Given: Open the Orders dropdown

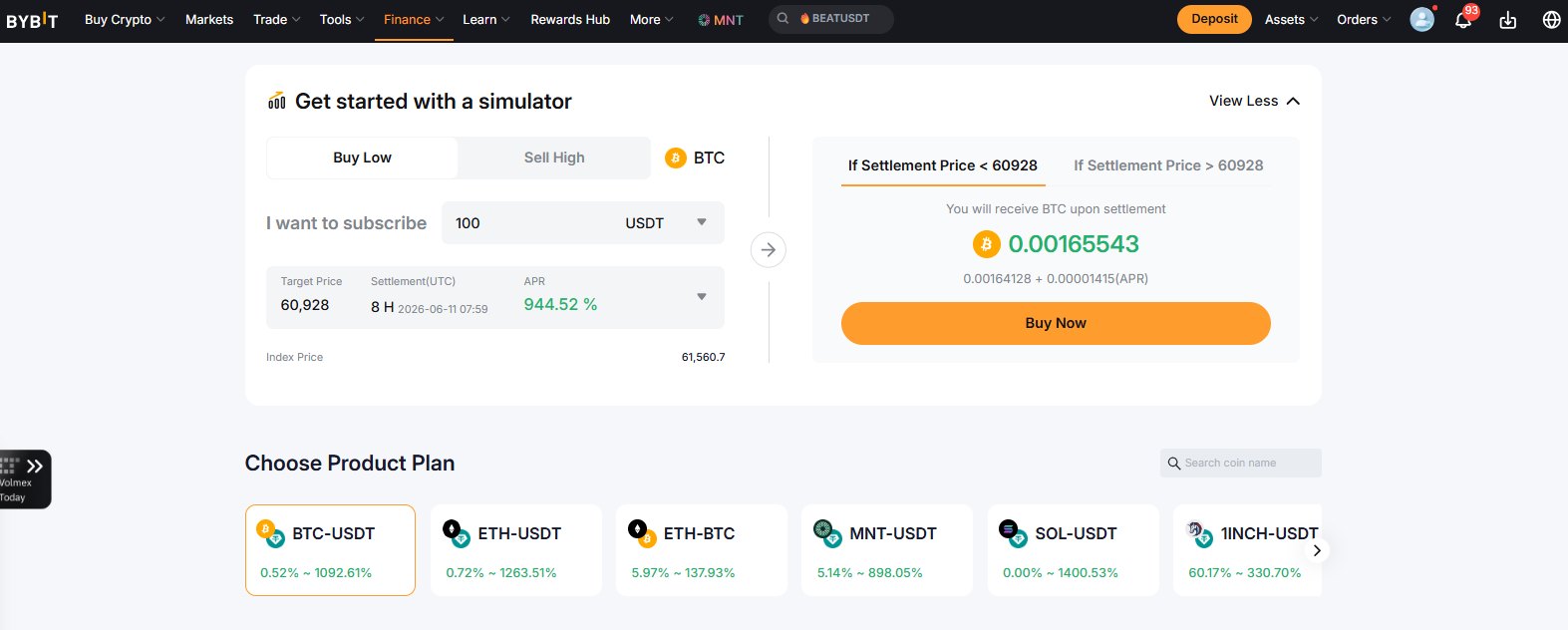Looking at the screenshot, I should click(1364, 19).
